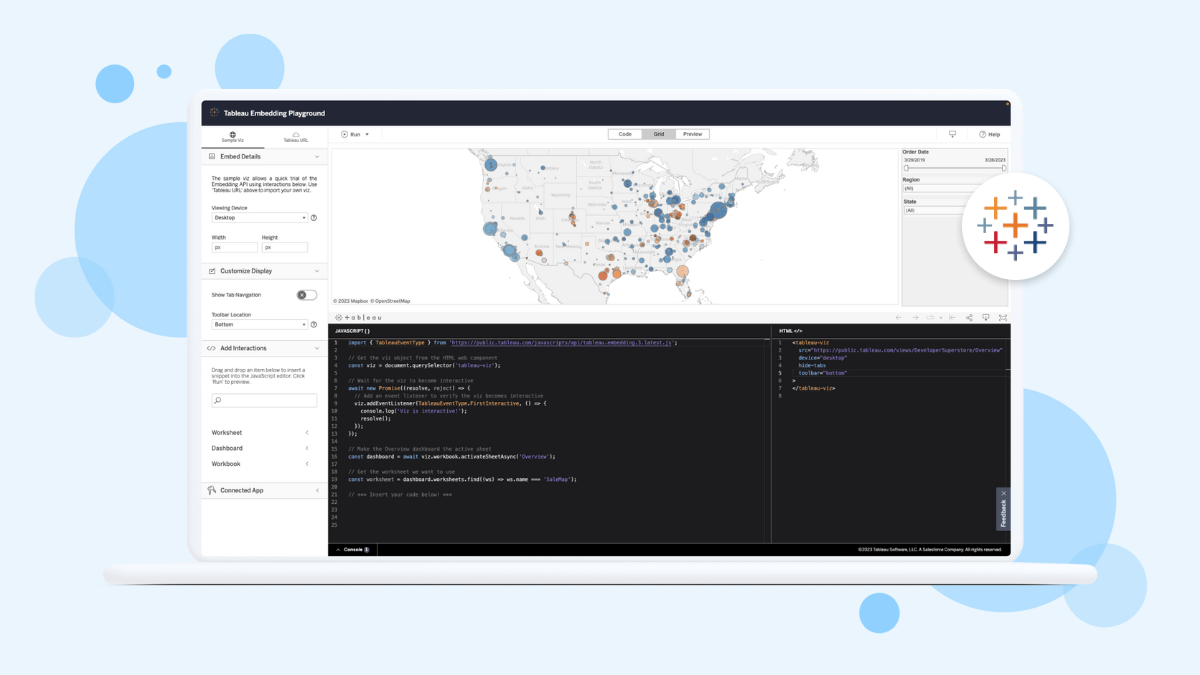Click the viz toolbar Download icon

[986, 317]
